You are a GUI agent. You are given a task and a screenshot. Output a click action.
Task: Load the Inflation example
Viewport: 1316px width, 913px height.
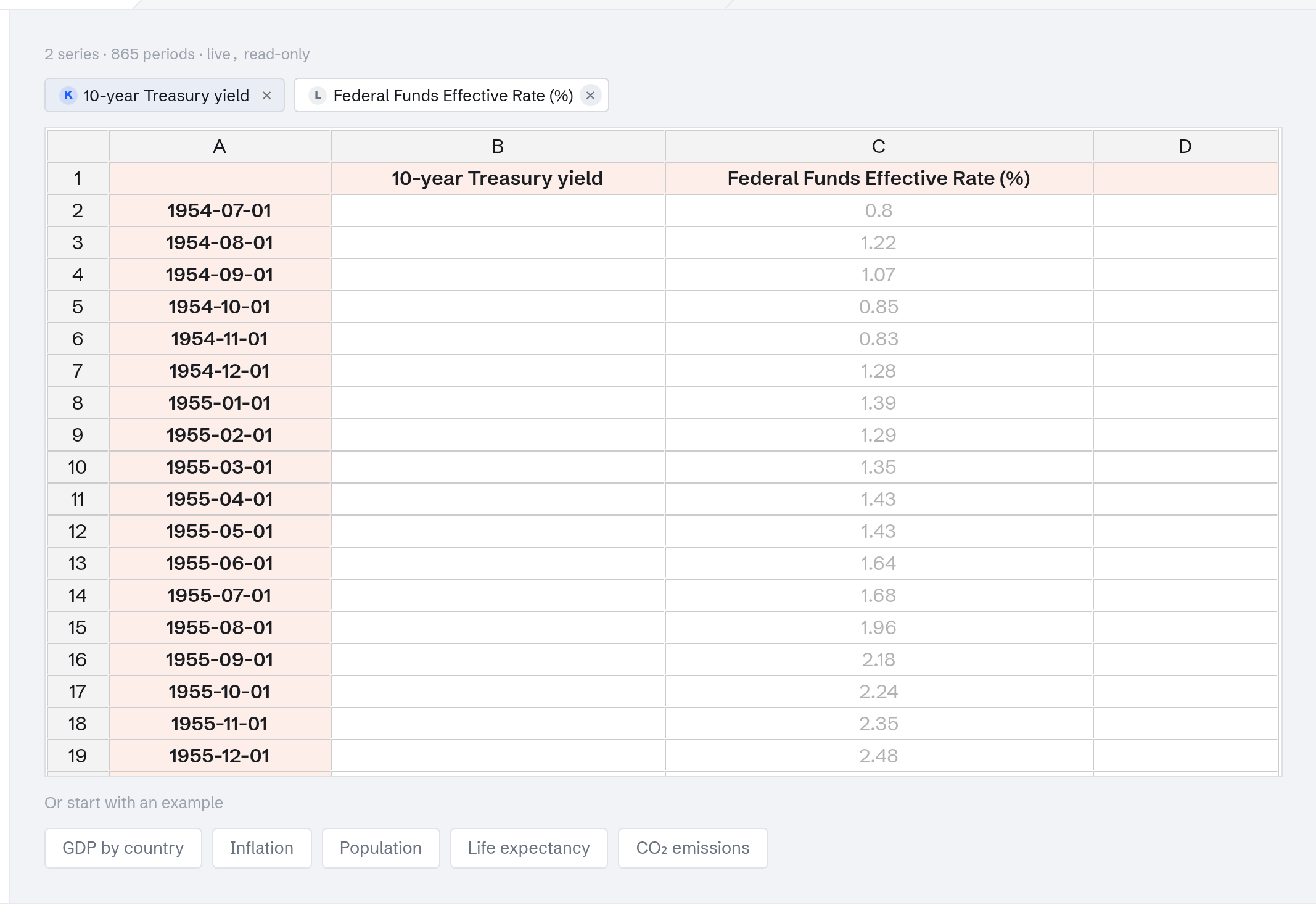click(262, 848)
